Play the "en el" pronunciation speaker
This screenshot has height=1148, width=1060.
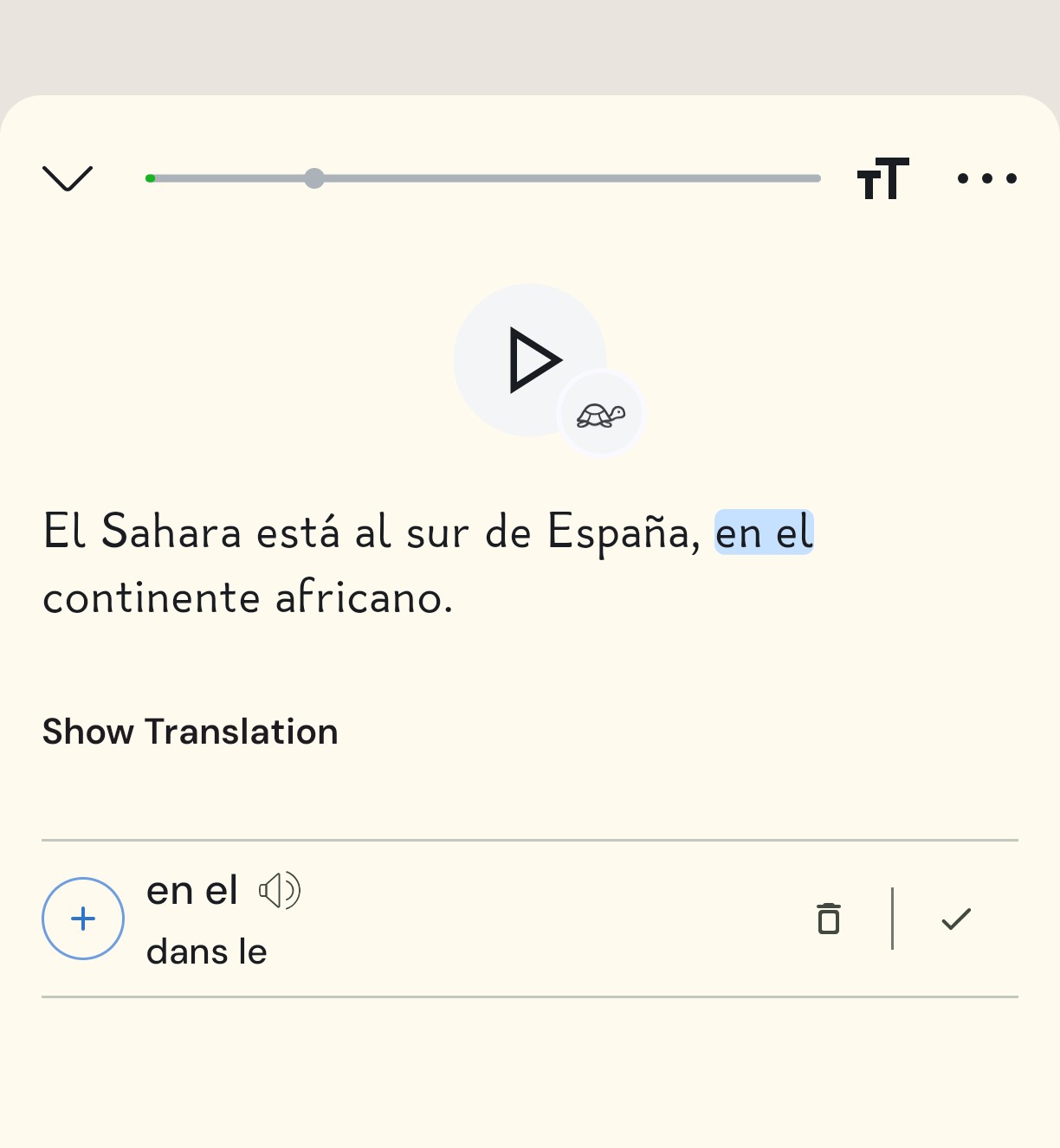280,890
